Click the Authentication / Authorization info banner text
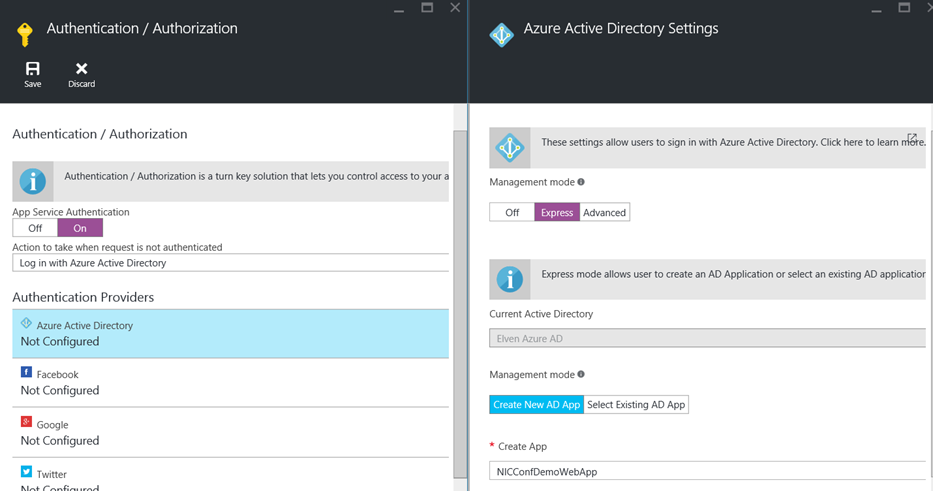 [x=256, y=176]
